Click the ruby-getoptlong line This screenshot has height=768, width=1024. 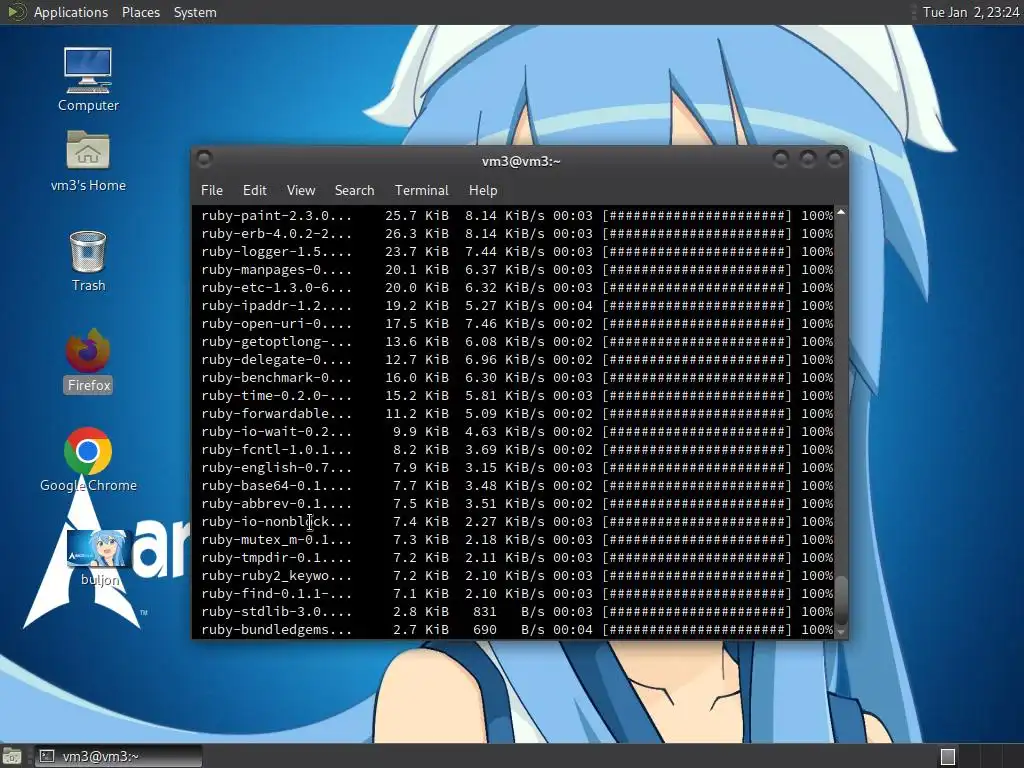(x=517, y=342)
